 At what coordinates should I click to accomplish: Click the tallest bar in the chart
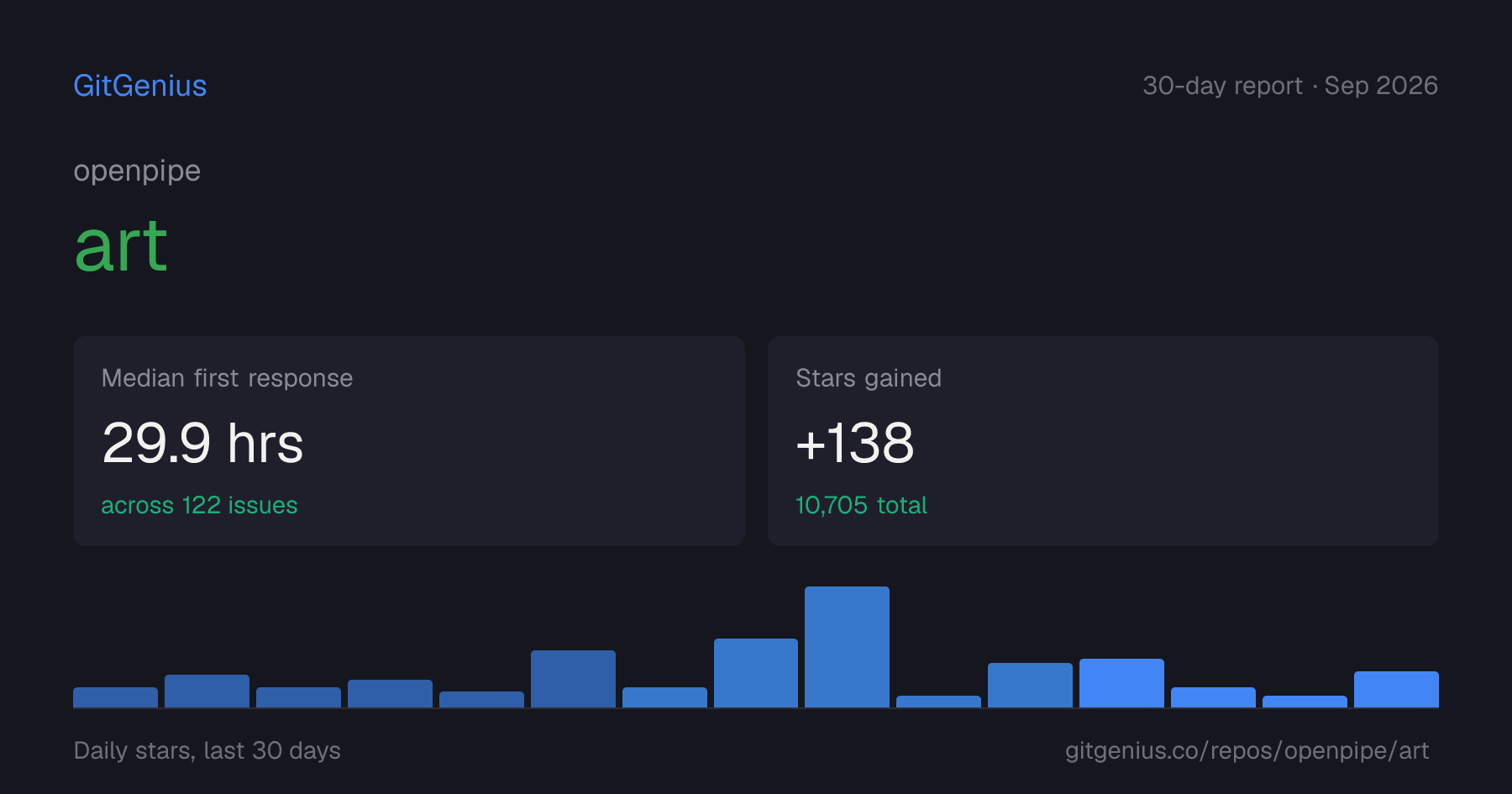847,647
